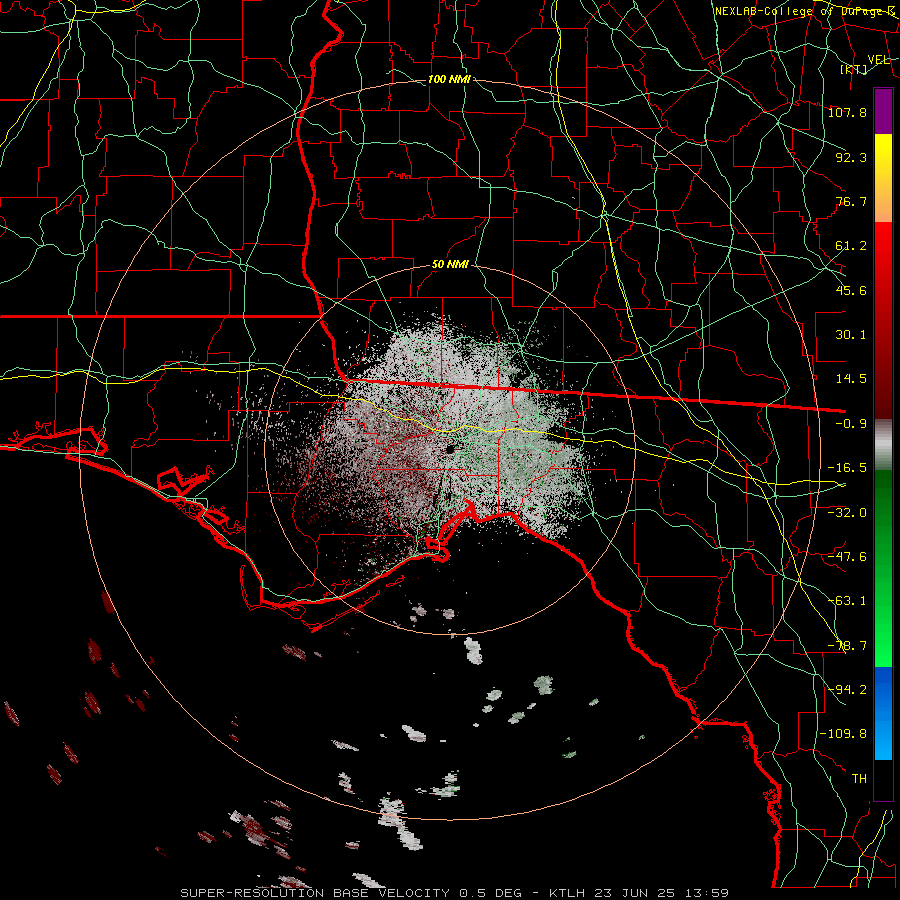This screenshot has height=900, width=900.
Task: Click the bright green segment of color bar
Action: point(883,568)
